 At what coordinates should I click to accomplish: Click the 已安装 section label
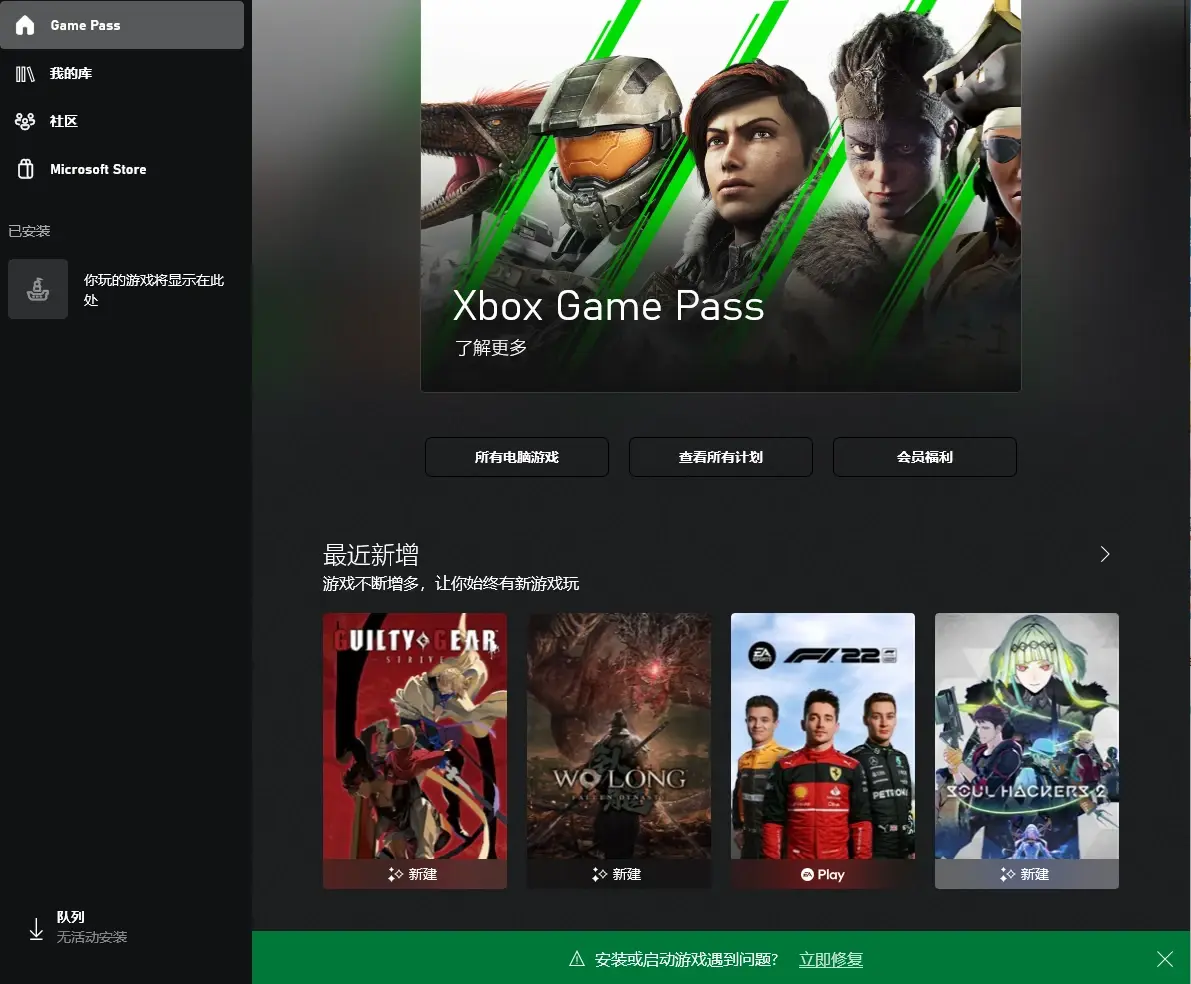[x=29, y=231]
